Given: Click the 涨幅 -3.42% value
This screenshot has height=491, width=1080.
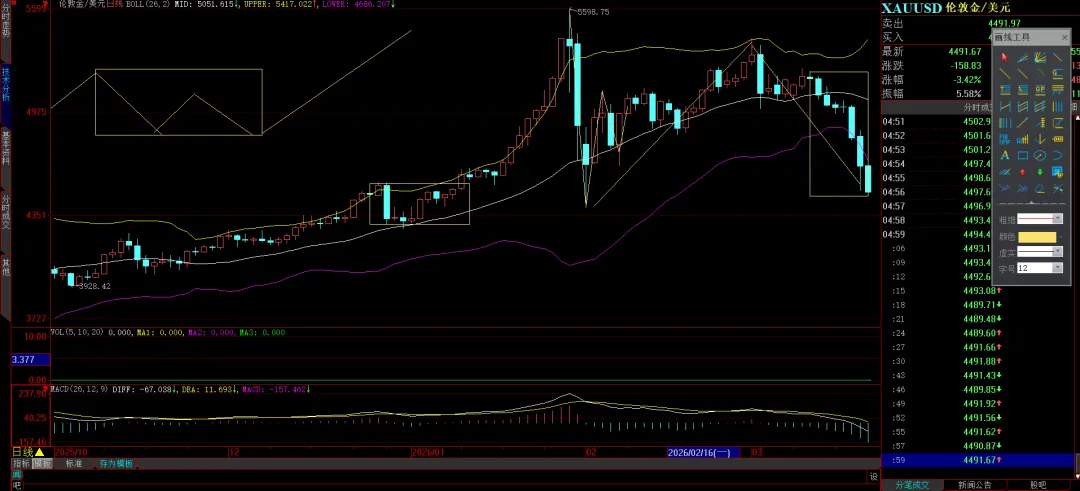Looking at the screenshot, I should pos(968,79).
